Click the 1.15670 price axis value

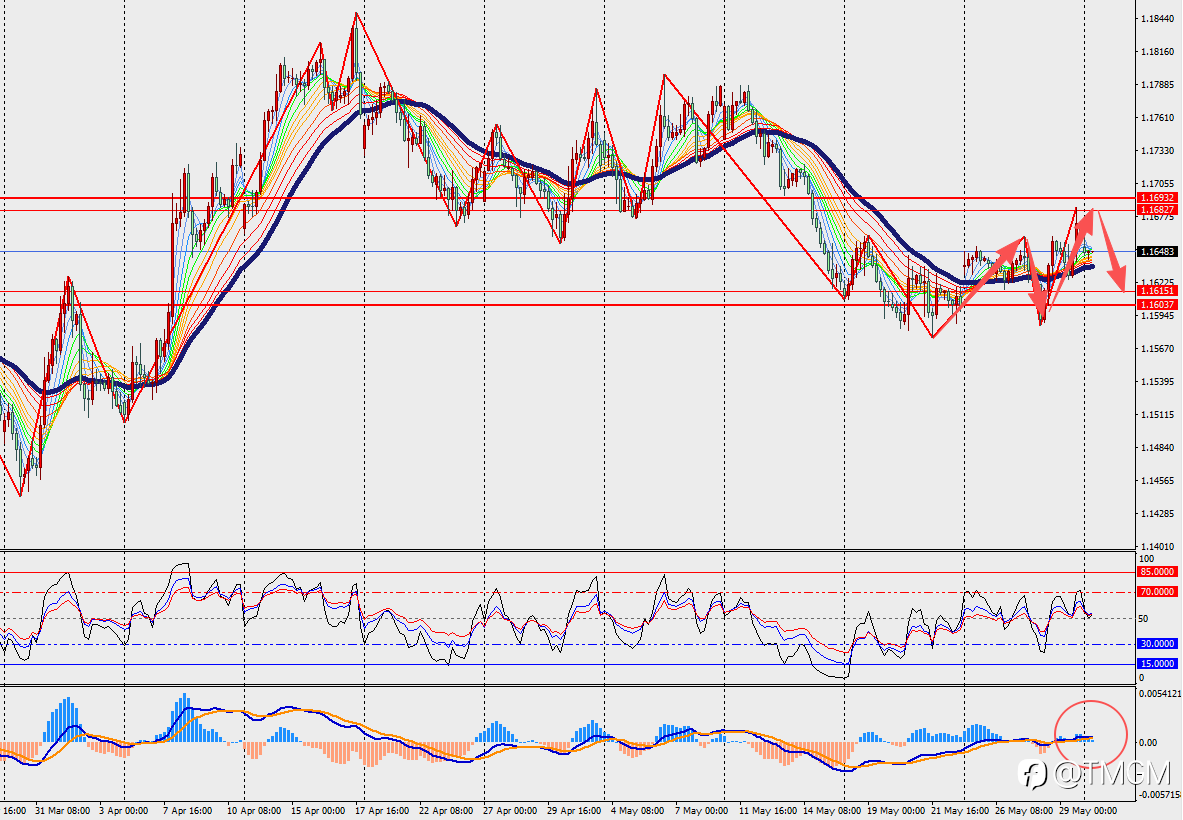pos(1158,349)
